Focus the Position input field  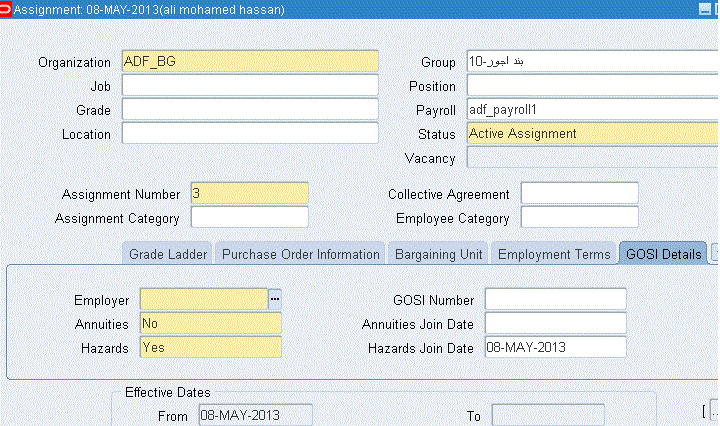[x=591, y=86]
